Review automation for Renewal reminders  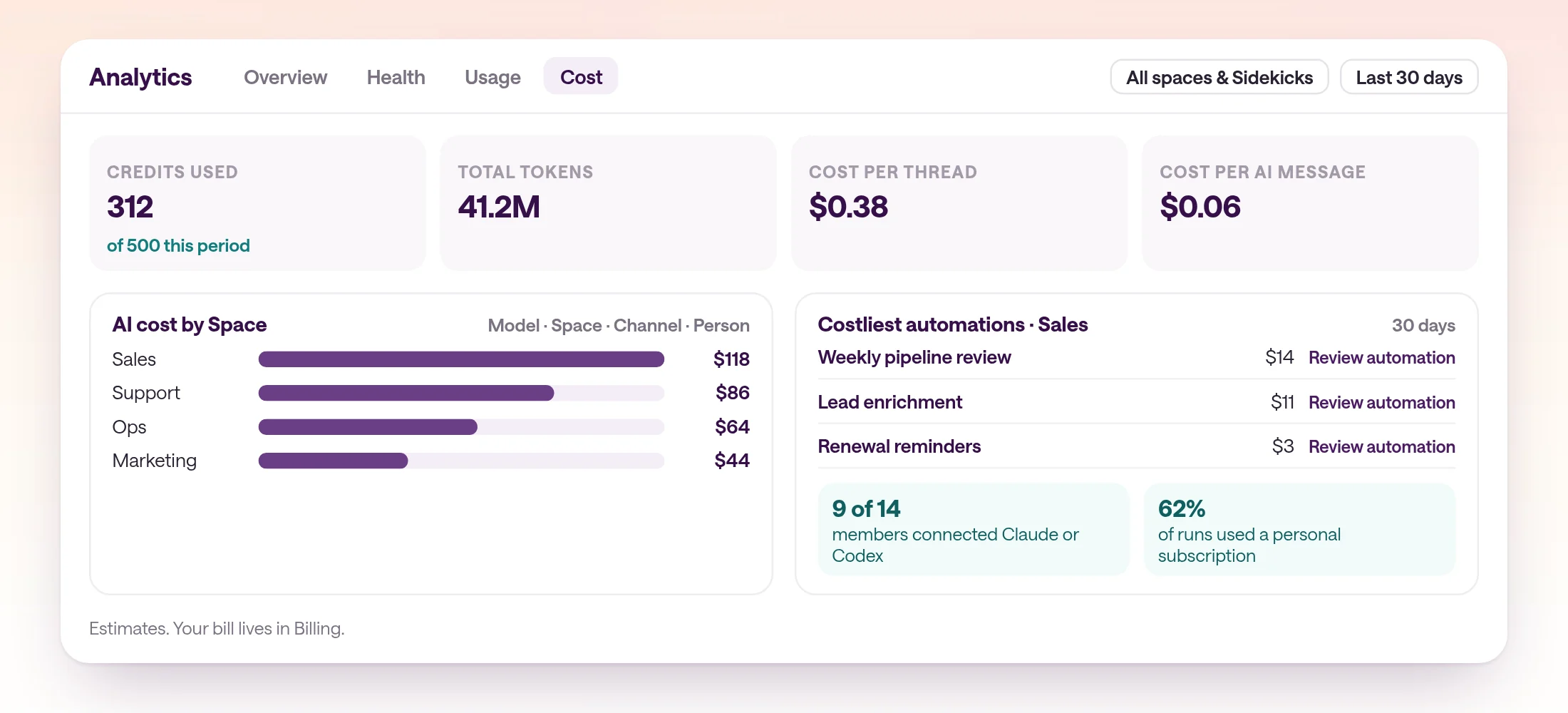tap(1381, 446)
